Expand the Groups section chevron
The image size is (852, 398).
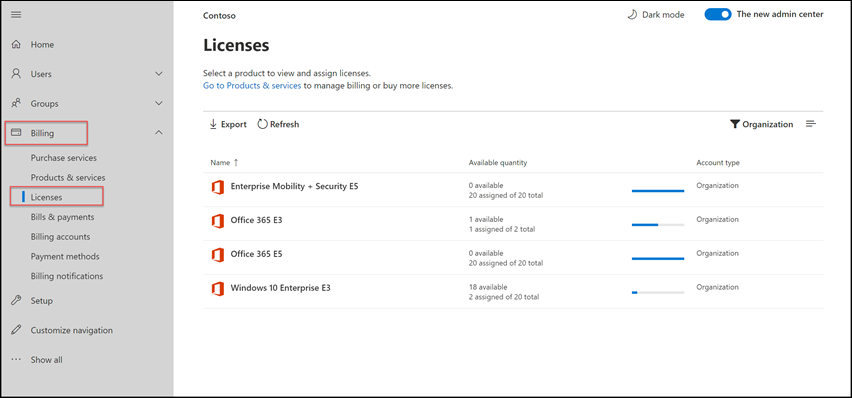tap(159, 103)
